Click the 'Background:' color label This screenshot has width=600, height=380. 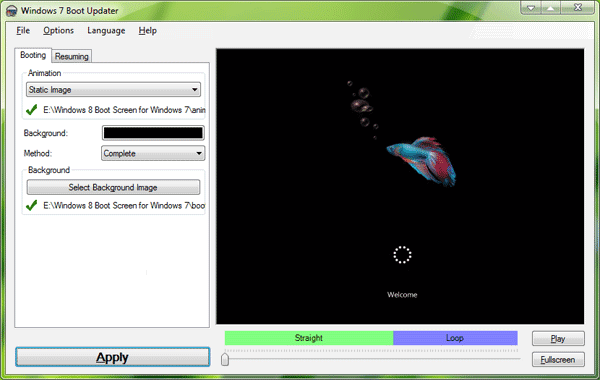click(46, 133)
